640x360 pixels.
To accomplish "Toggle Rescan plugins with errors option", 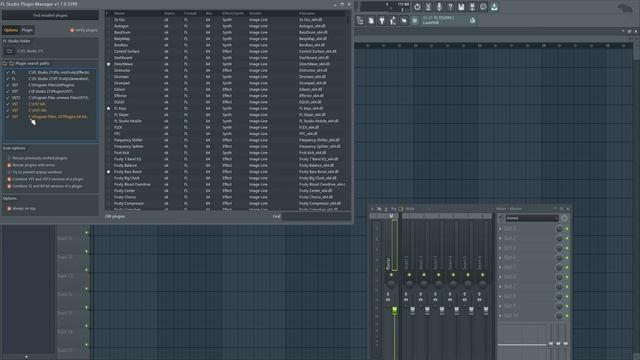I will (9, 165).
